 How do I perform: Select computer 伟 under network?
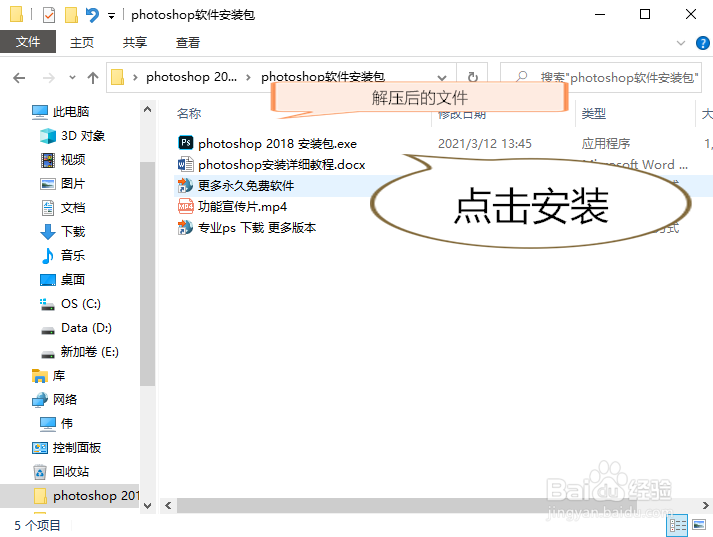[x=66, y=424]
